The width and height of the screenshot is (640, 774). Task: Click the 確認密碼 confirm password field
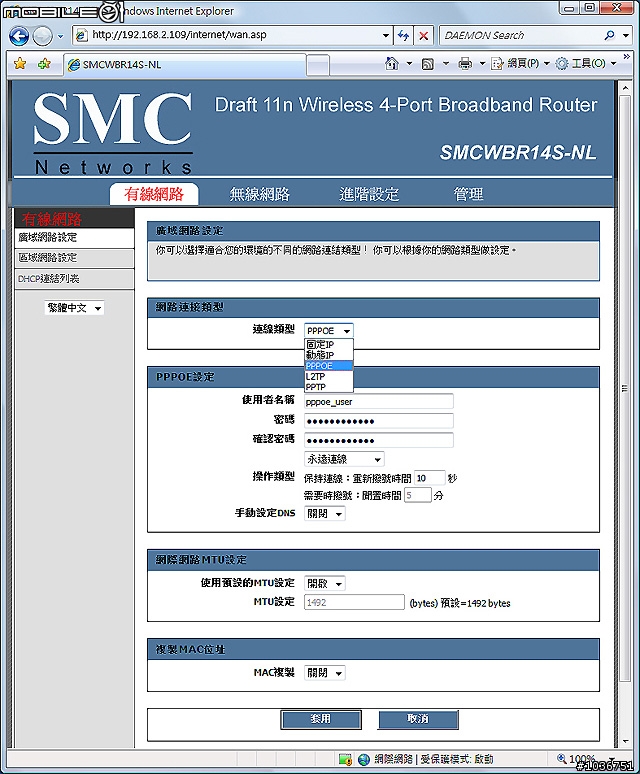tap(378, 440)
